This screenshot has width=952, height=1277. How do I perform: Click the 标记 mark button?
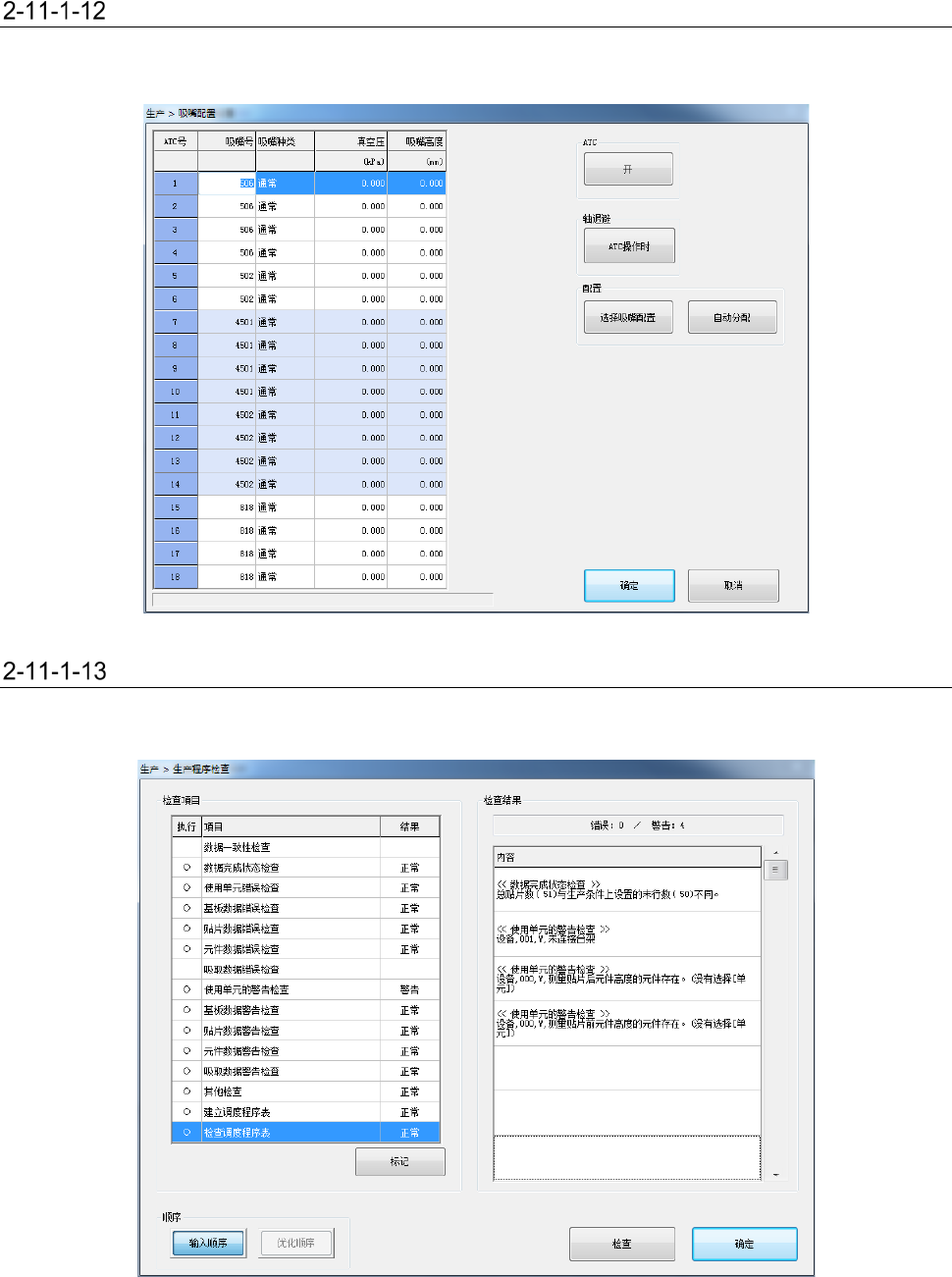(x=399, y=1161)
